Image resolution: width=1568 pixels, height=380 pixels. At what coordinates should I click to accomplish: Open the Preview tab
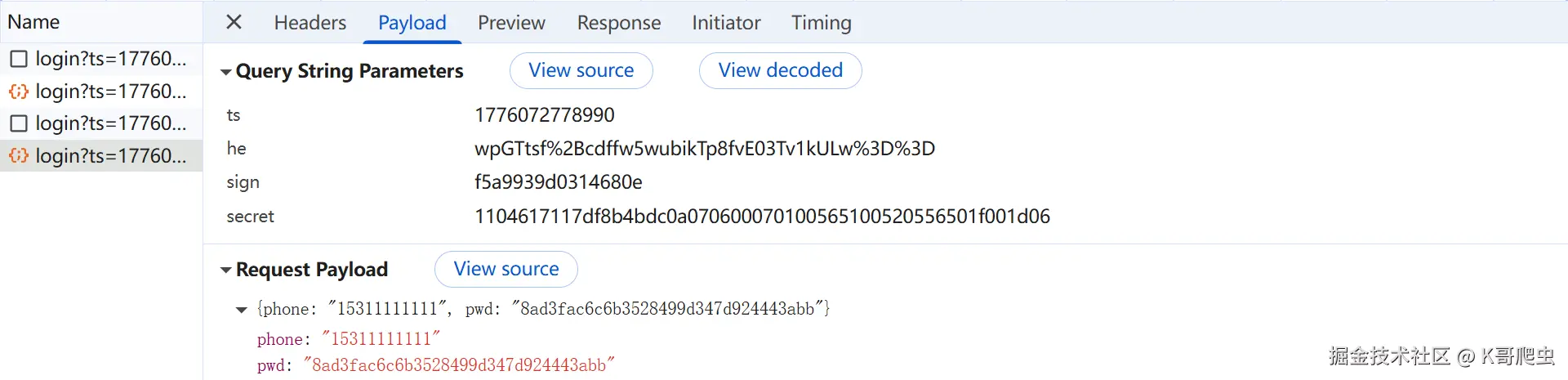(511, 23)
